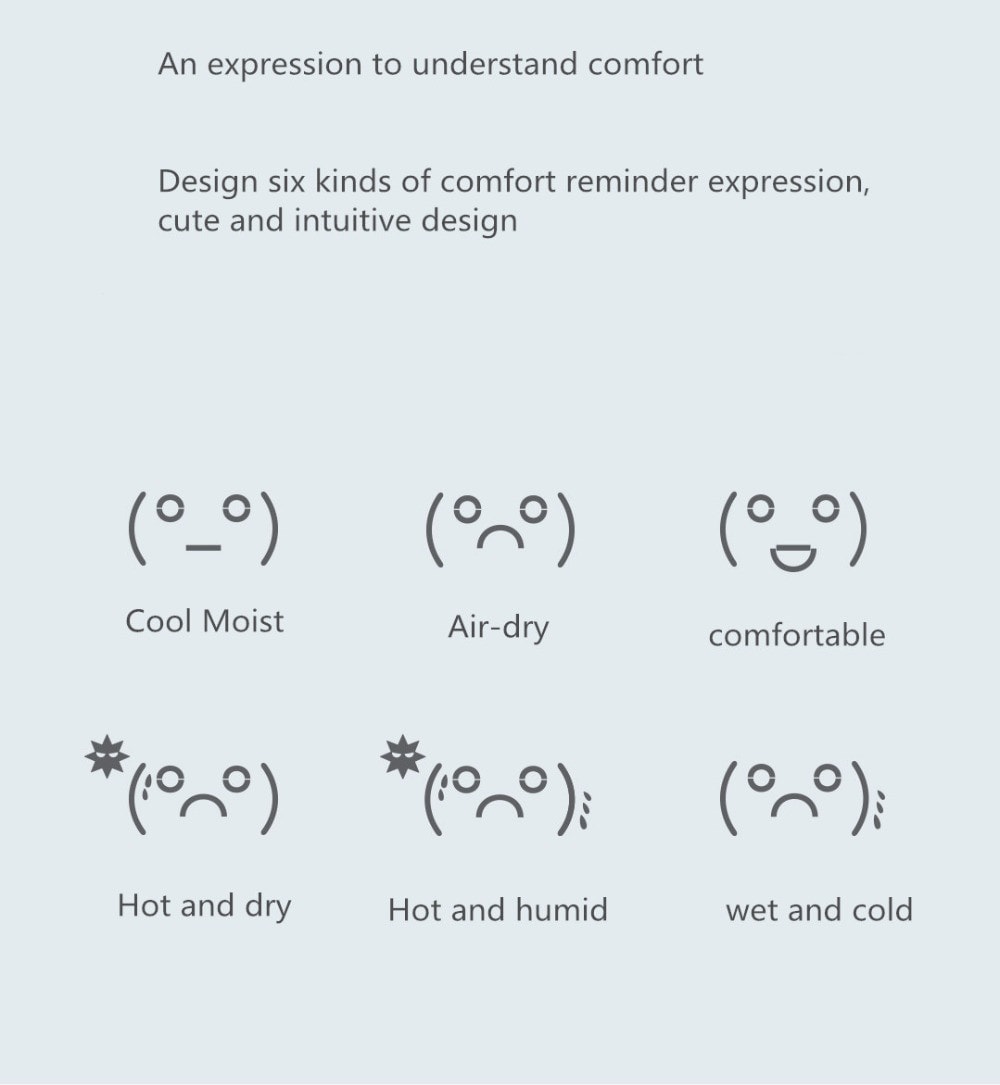Click the "comfortable" label
The height and width of the screenshot is (1085, 1000).
(x=797, y=635)
